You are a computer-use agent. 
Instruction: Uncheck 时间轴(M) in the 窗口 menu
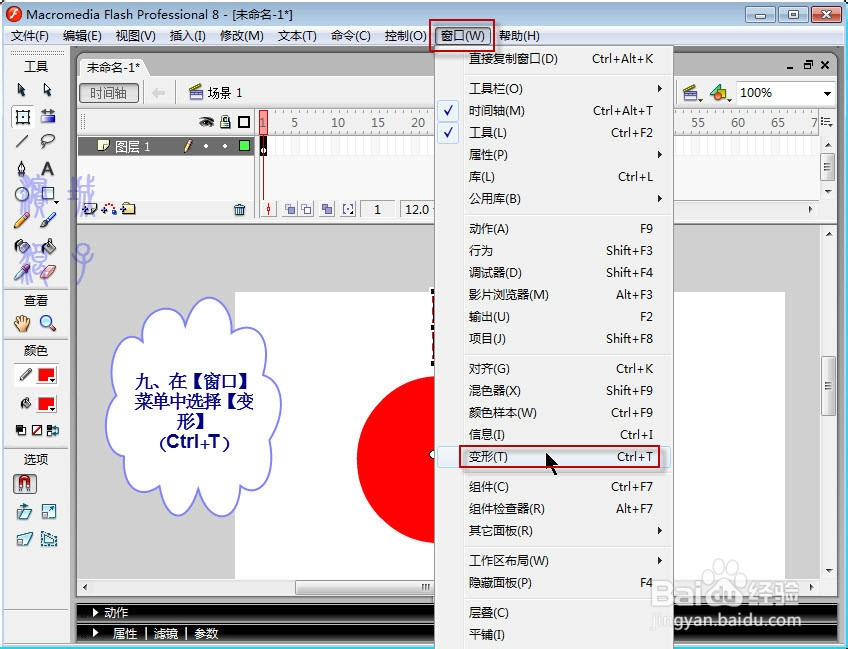[554, 111]
